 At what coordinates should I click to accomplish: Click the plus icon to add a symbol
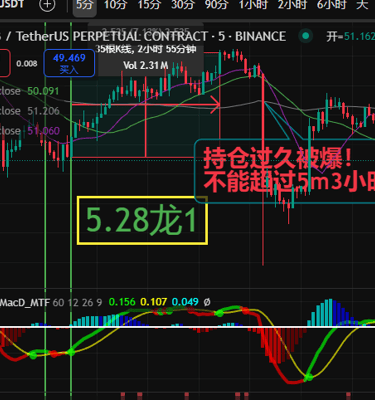coord(47,5)
